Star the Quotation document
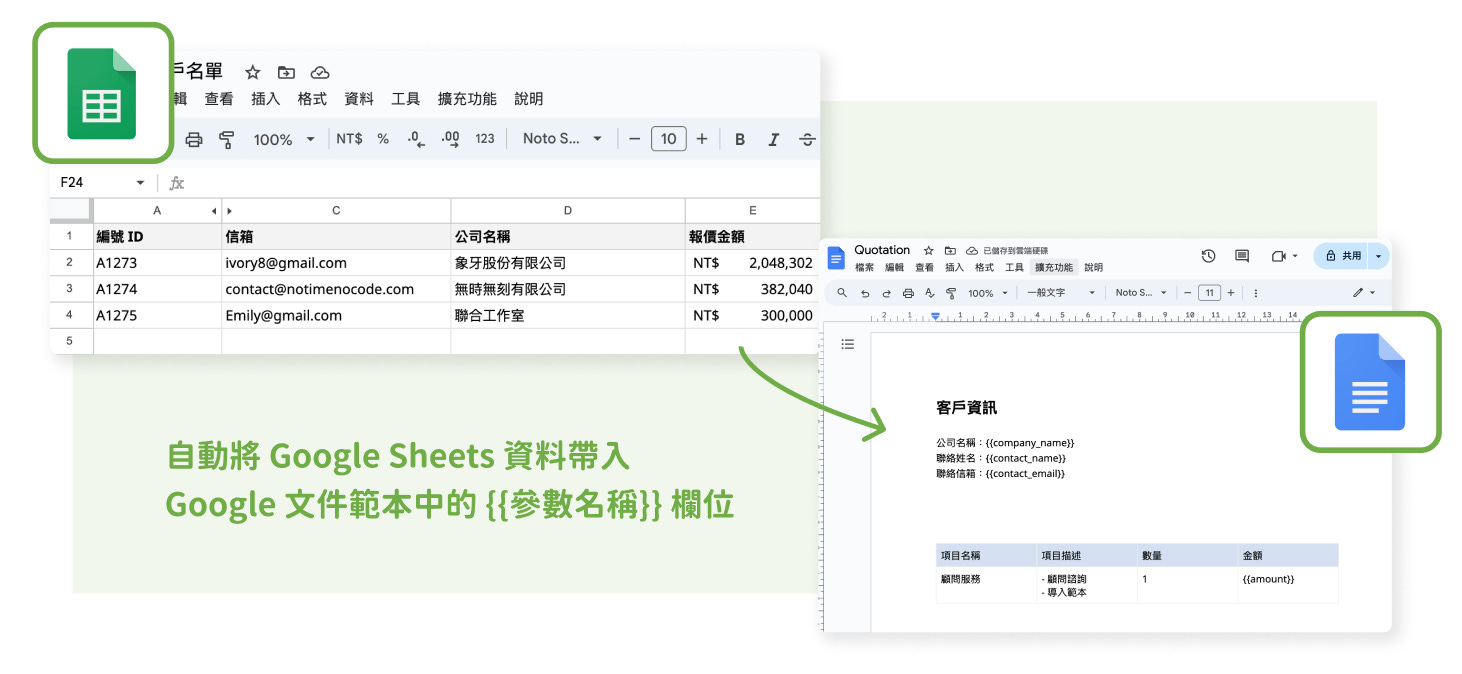This screenshot has width=1462, height=674. [x=928, y=250]
